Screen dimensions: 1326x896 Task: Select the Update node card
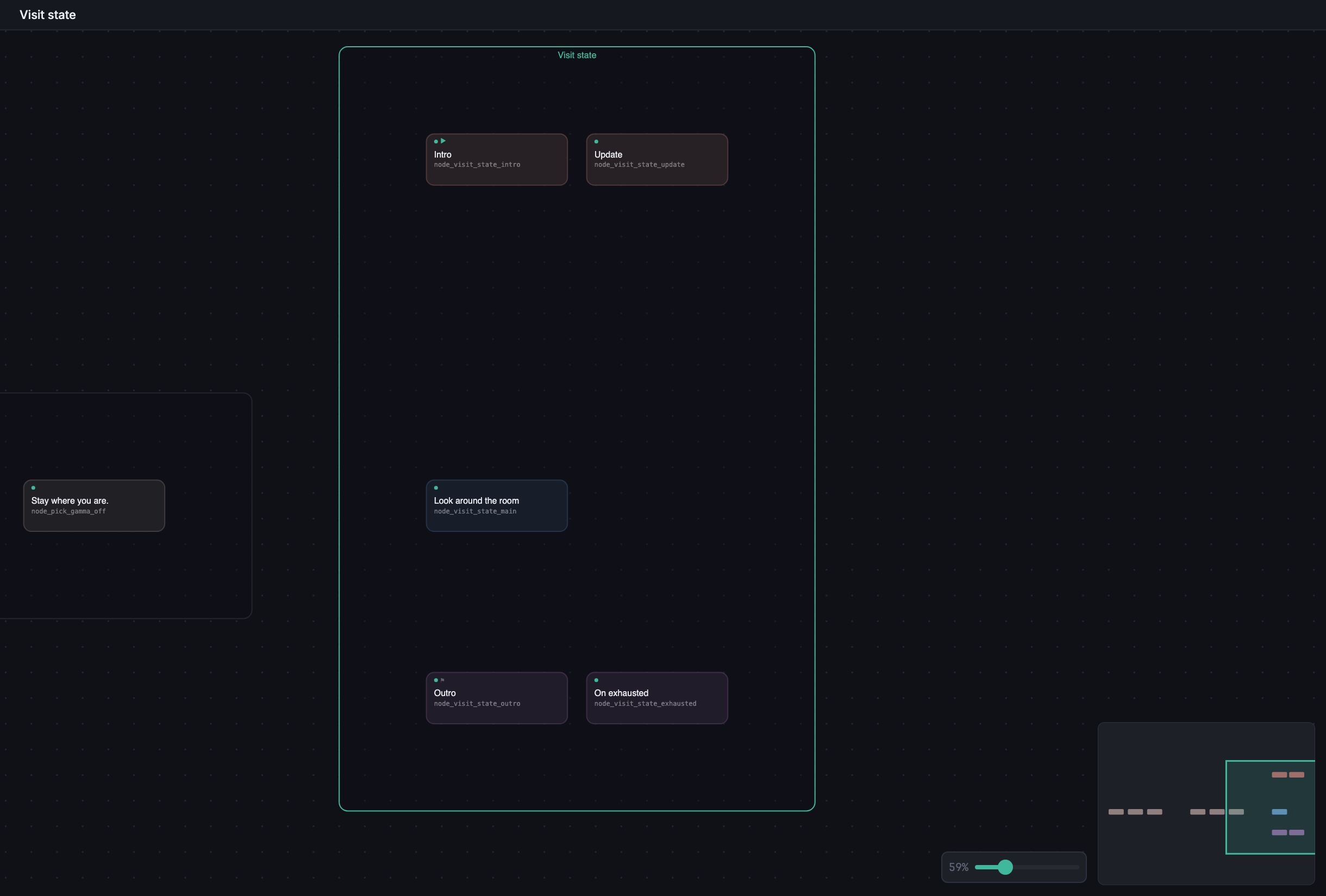coord(656,160)
